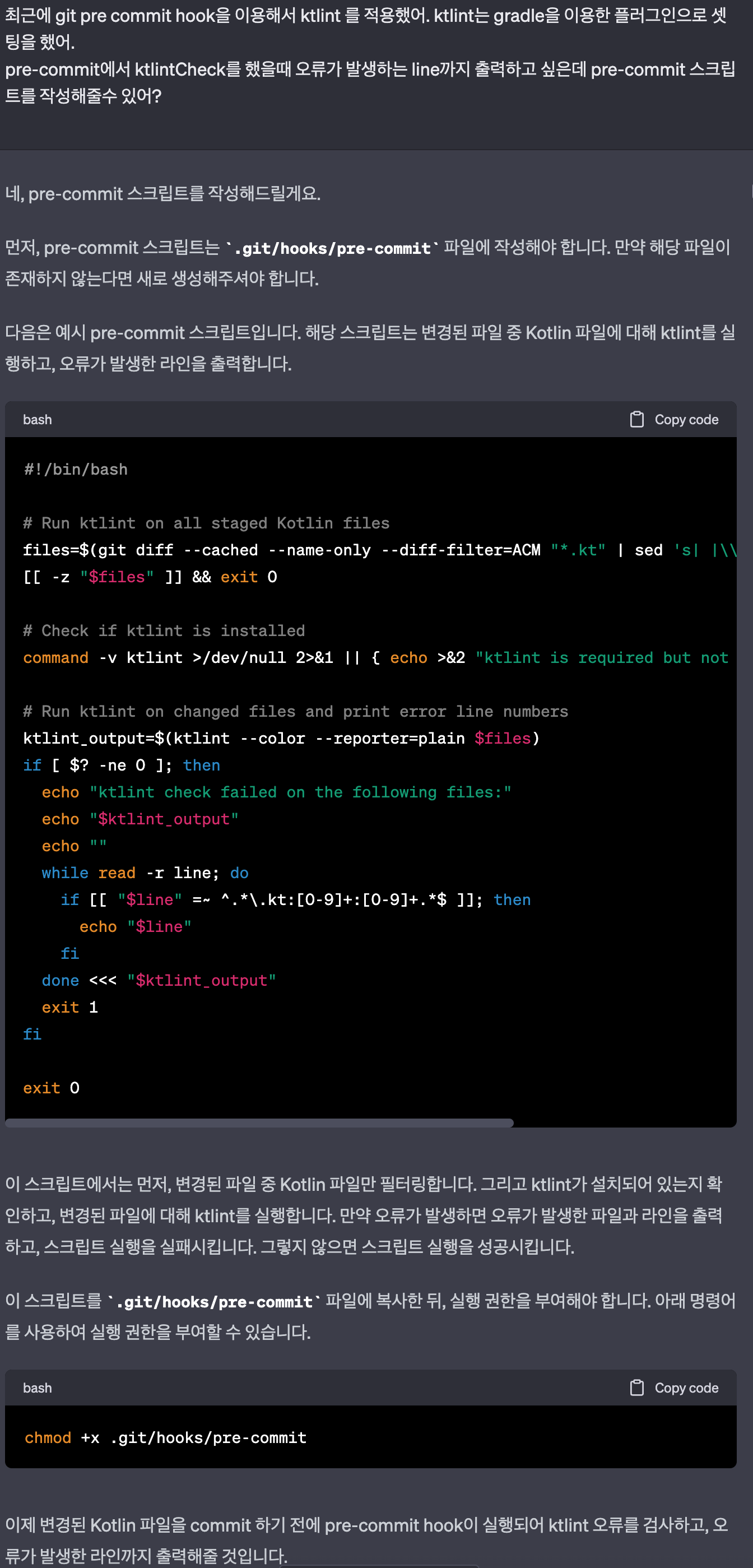Click comment '# Check if ktlint is installed'
This screenshot has height=1568, width=753.
[x=164, y=630]
